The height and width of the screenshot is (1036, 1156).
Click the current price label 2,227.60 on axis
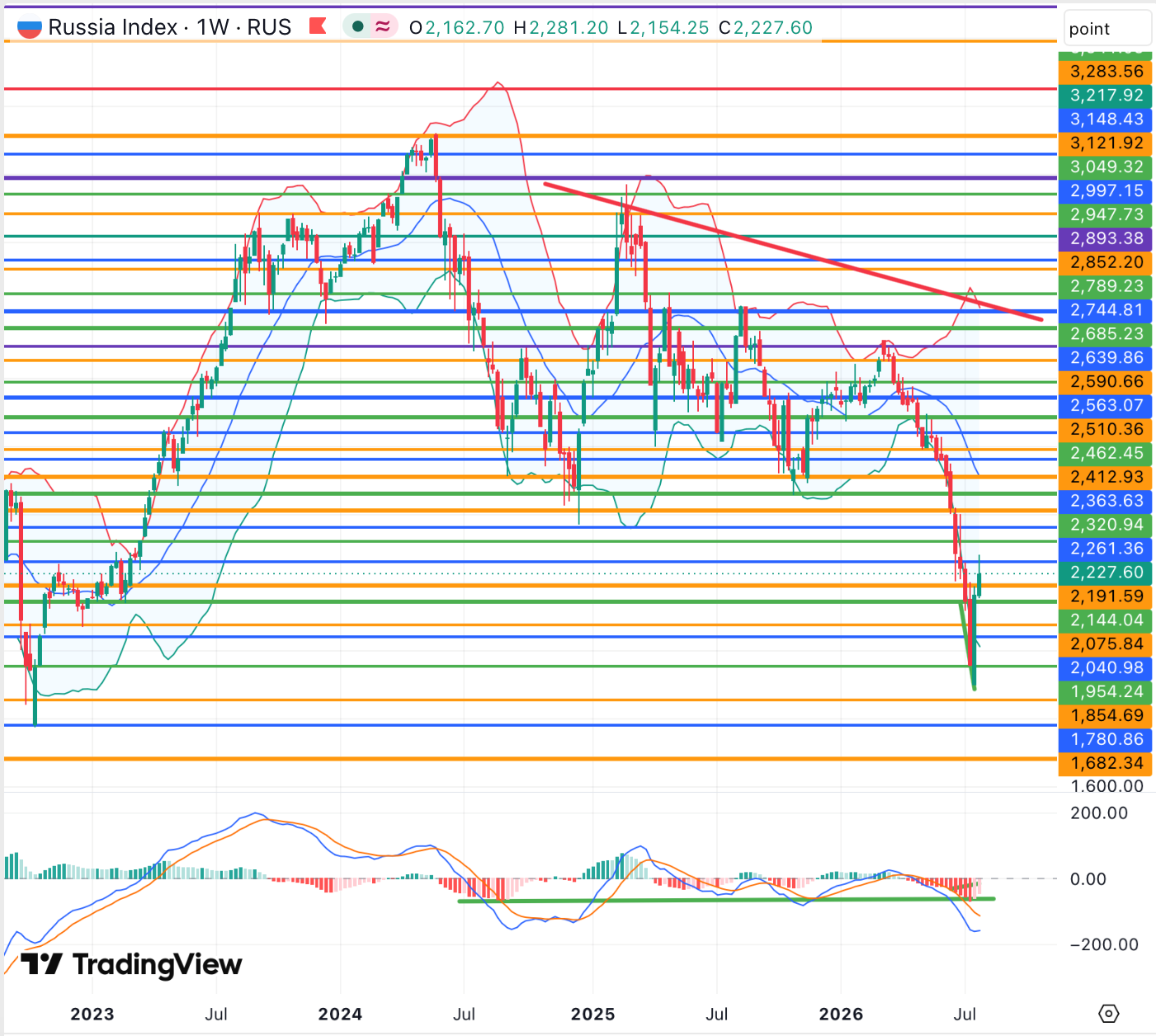[1106, 572]
